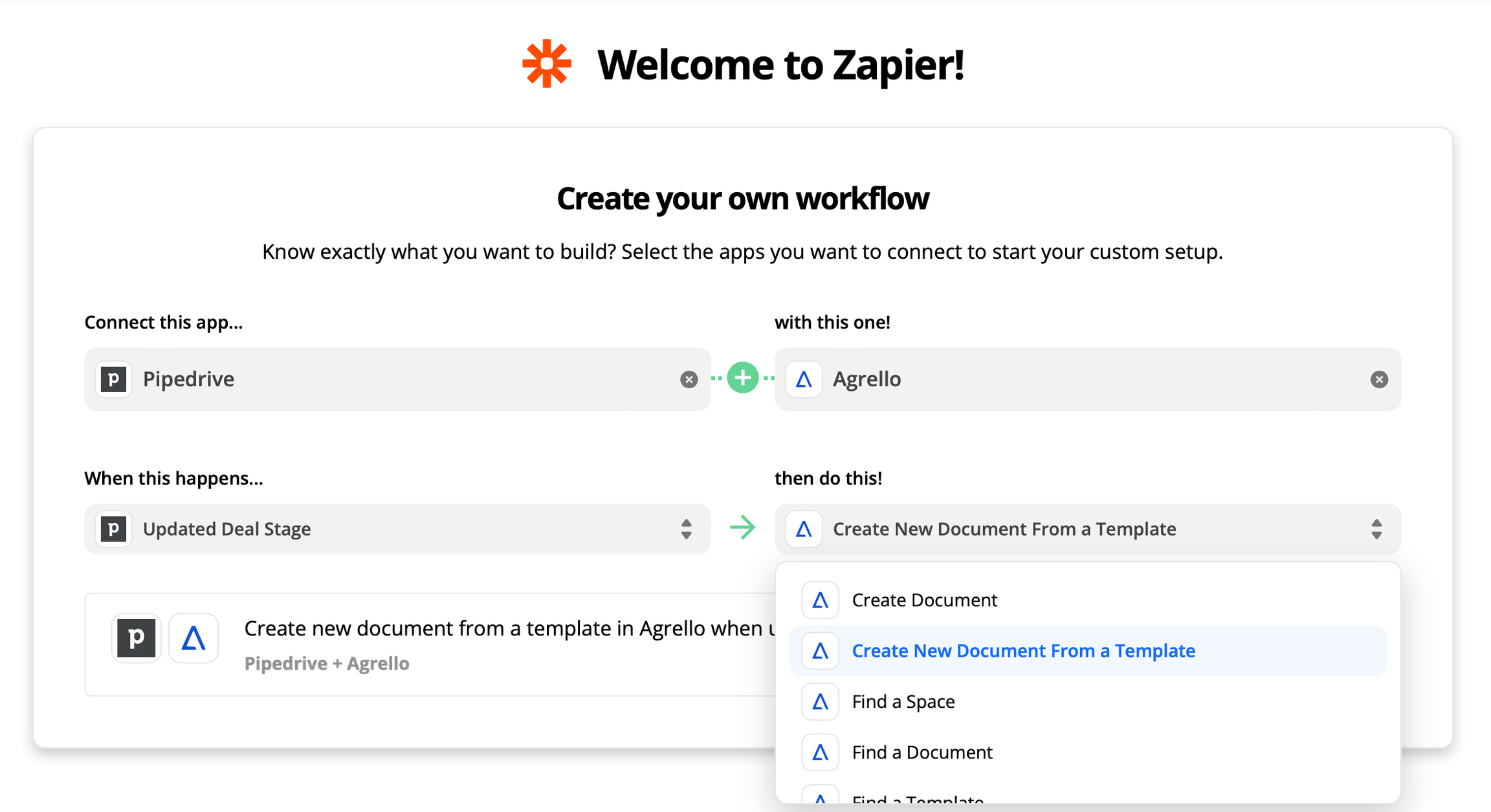Image resolution: width=1491 pixels, height=812 pixels.
Task: Choose Find a Document action
Action: (x=1088, y=752)
